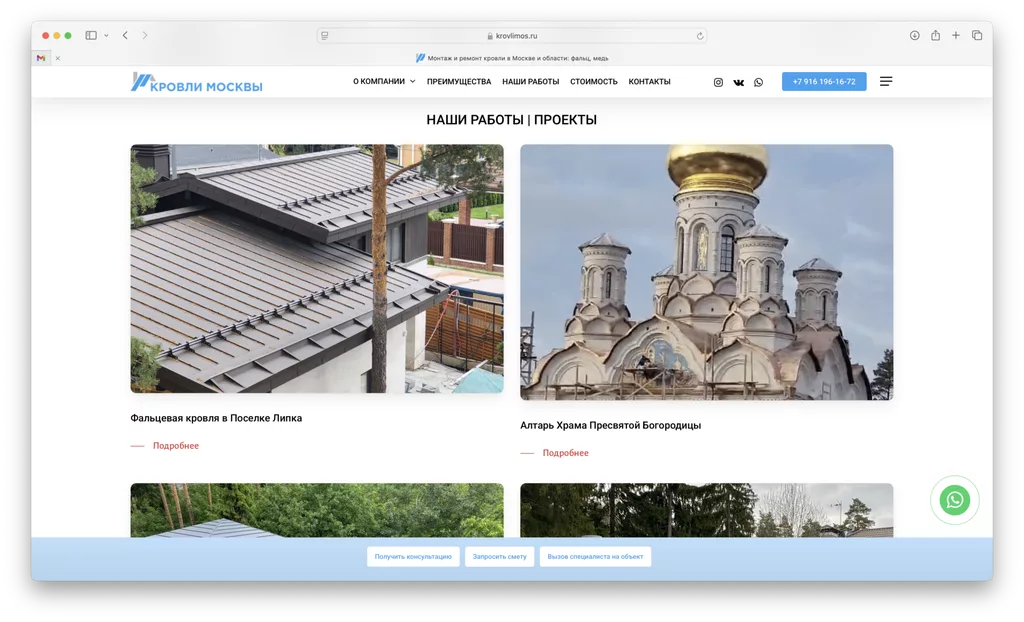Select the Монтаж и ремонт кровли tab
The height and width of the screenshot is (622, 1024).
[512, 58]
